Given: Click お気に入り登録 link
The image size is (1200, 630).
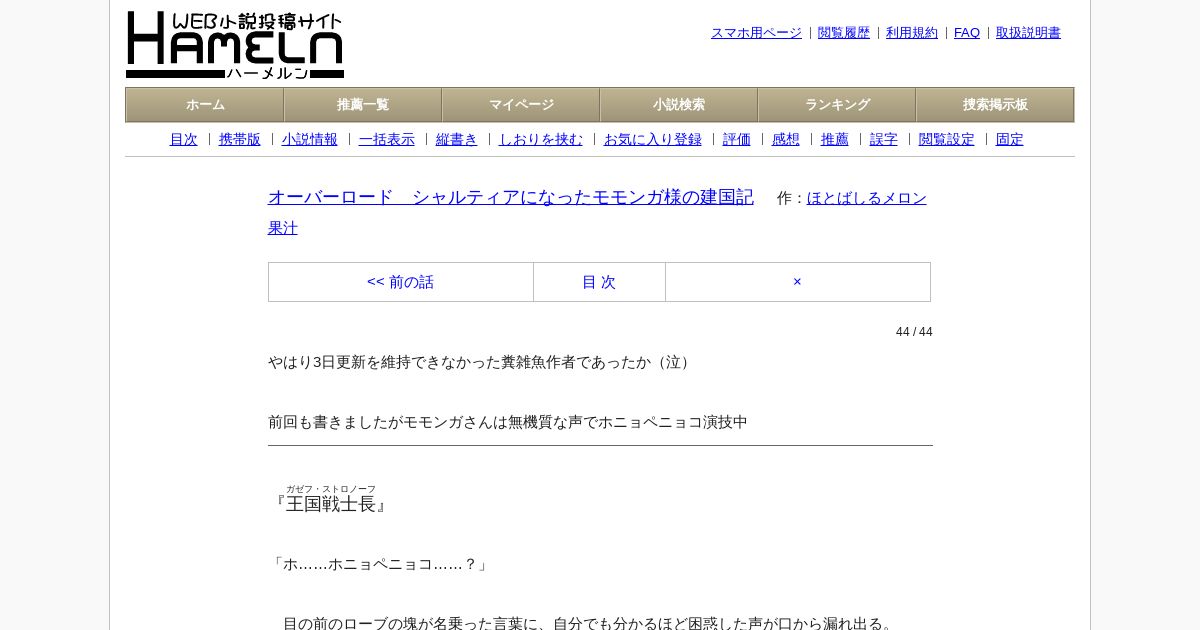Looking at the screenshot, I should 653,139.
